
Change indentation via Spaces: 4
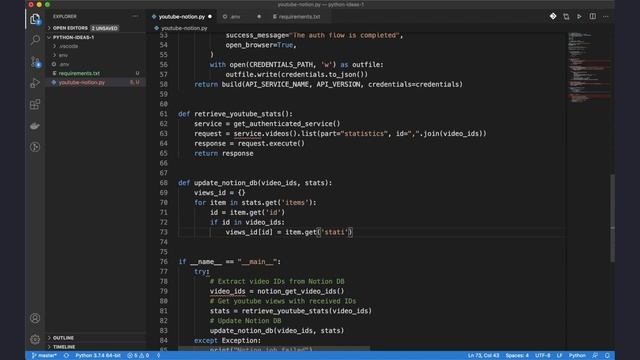[517, 356]
